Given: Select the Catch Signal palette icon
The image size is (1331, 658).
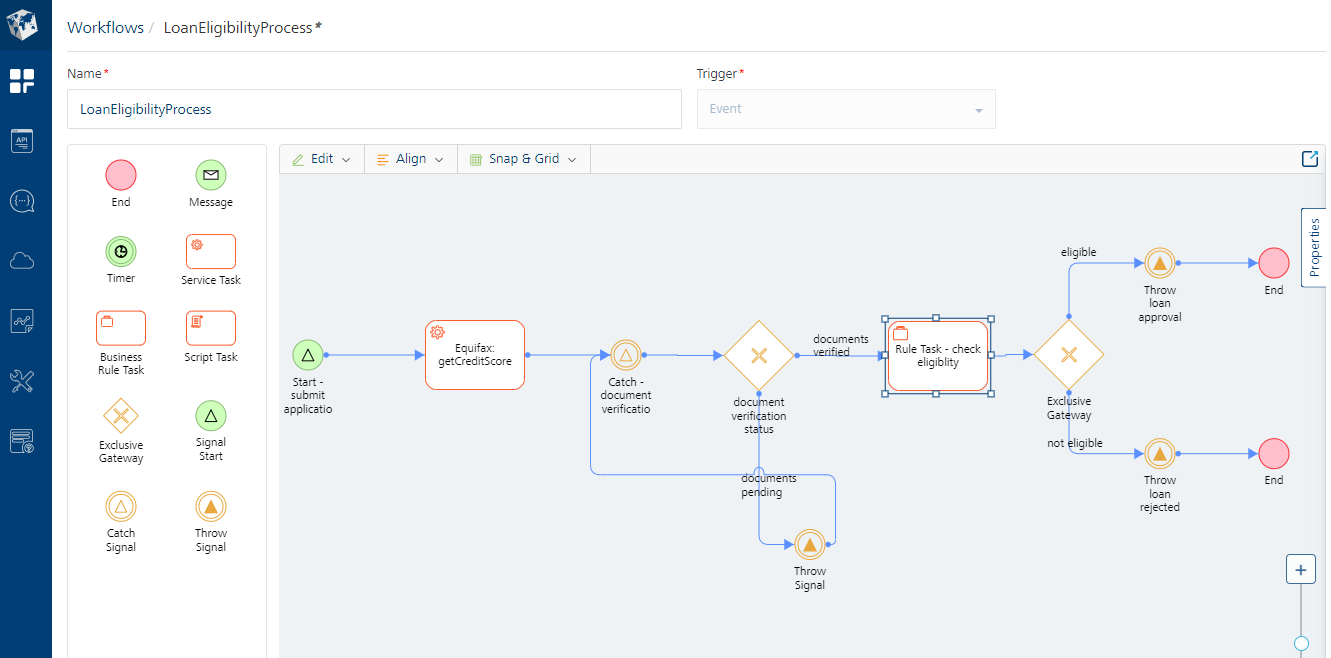Looking at the screenshot, I should (121, 506).
